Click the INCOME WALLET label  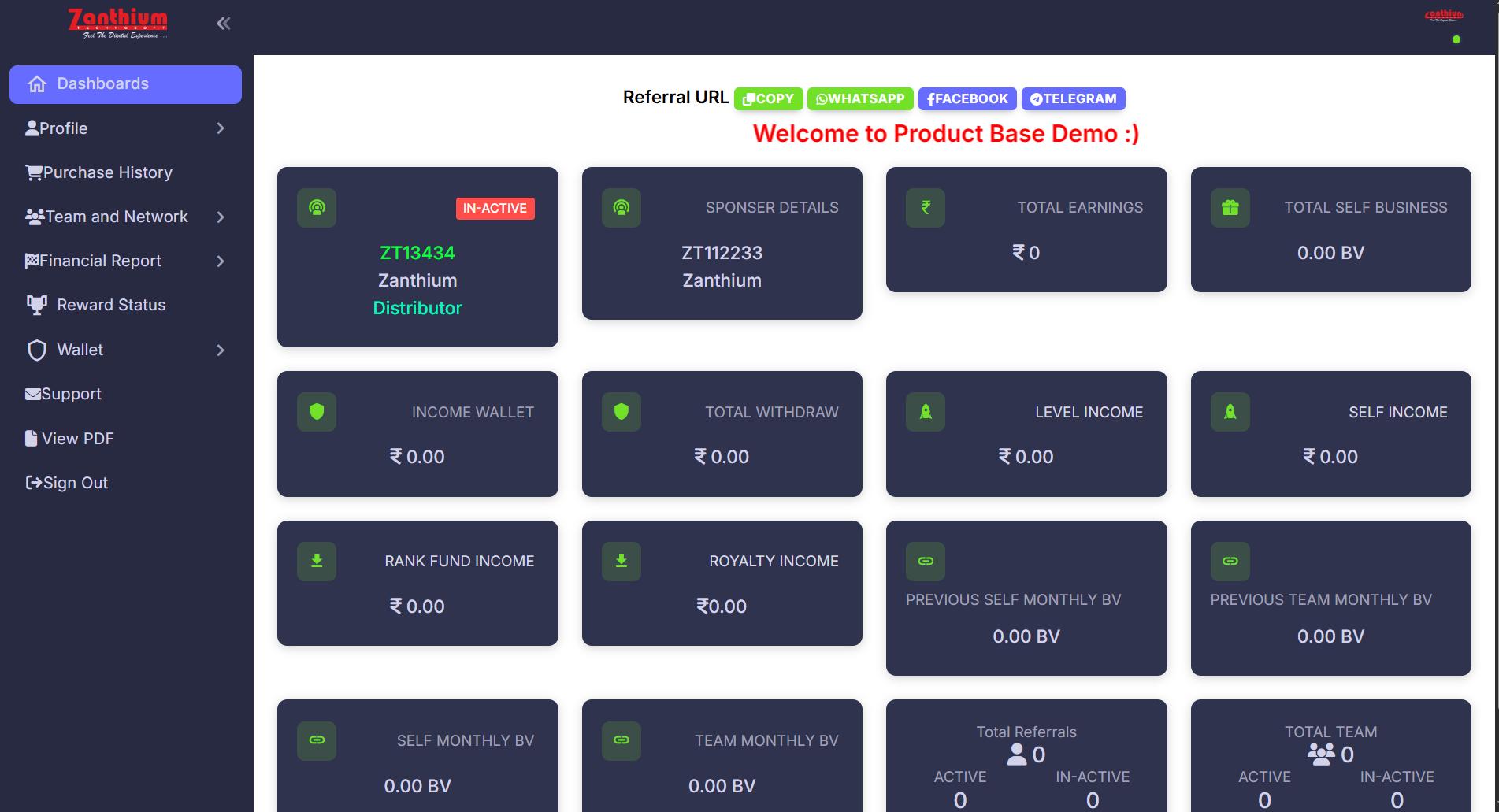pyautogui.click(x=473, y=413)
